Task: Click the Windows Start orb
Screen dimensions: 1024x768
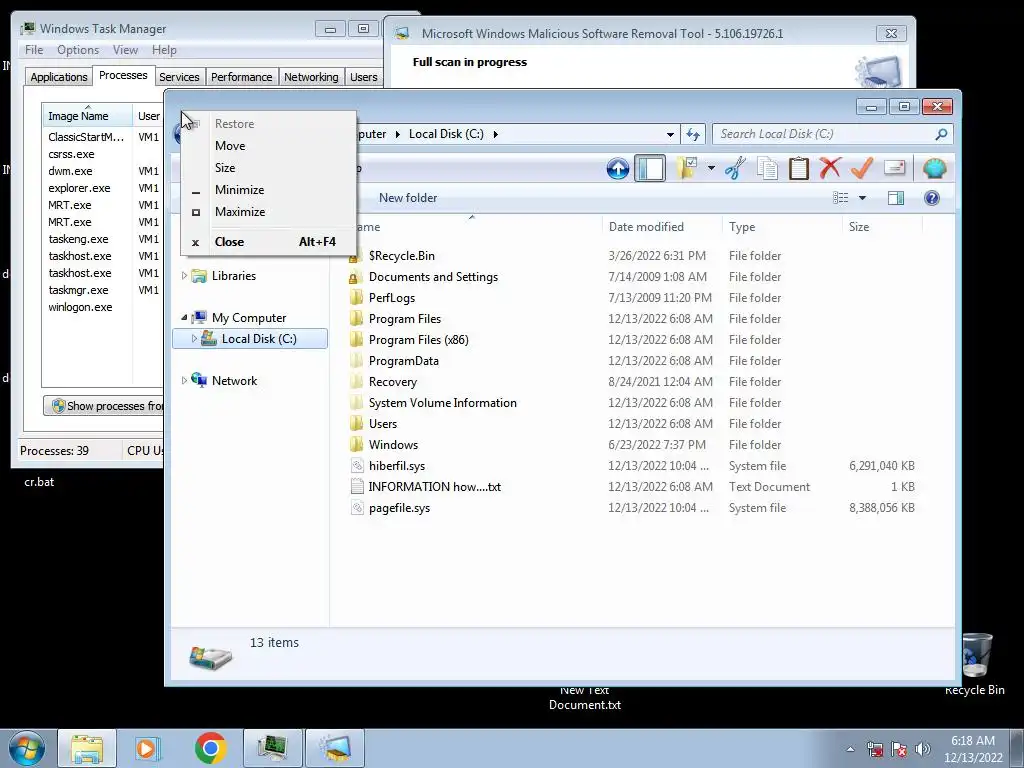Action: tap(27, 748)
